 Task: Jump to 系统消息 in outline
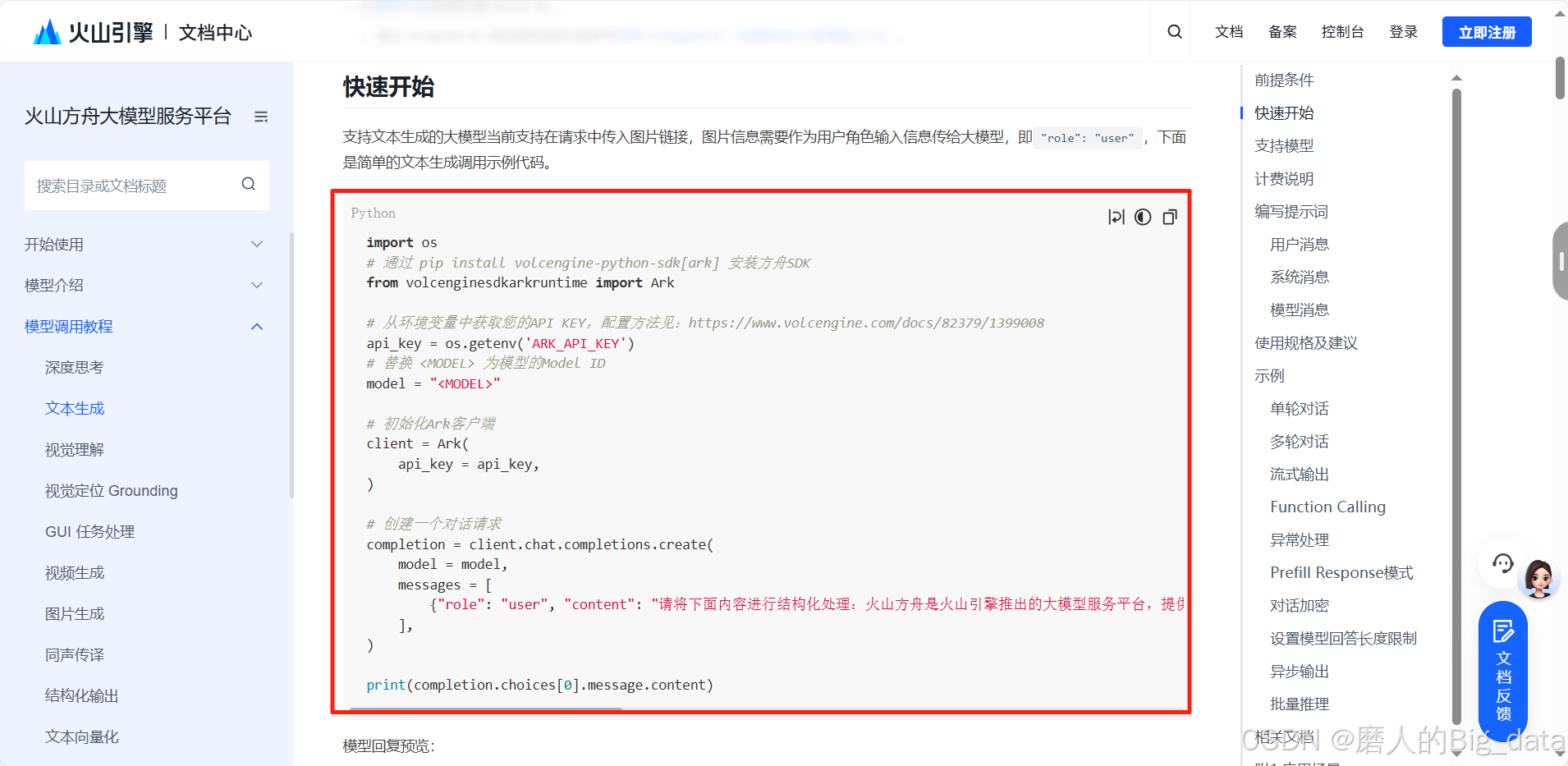[1300, 278]
